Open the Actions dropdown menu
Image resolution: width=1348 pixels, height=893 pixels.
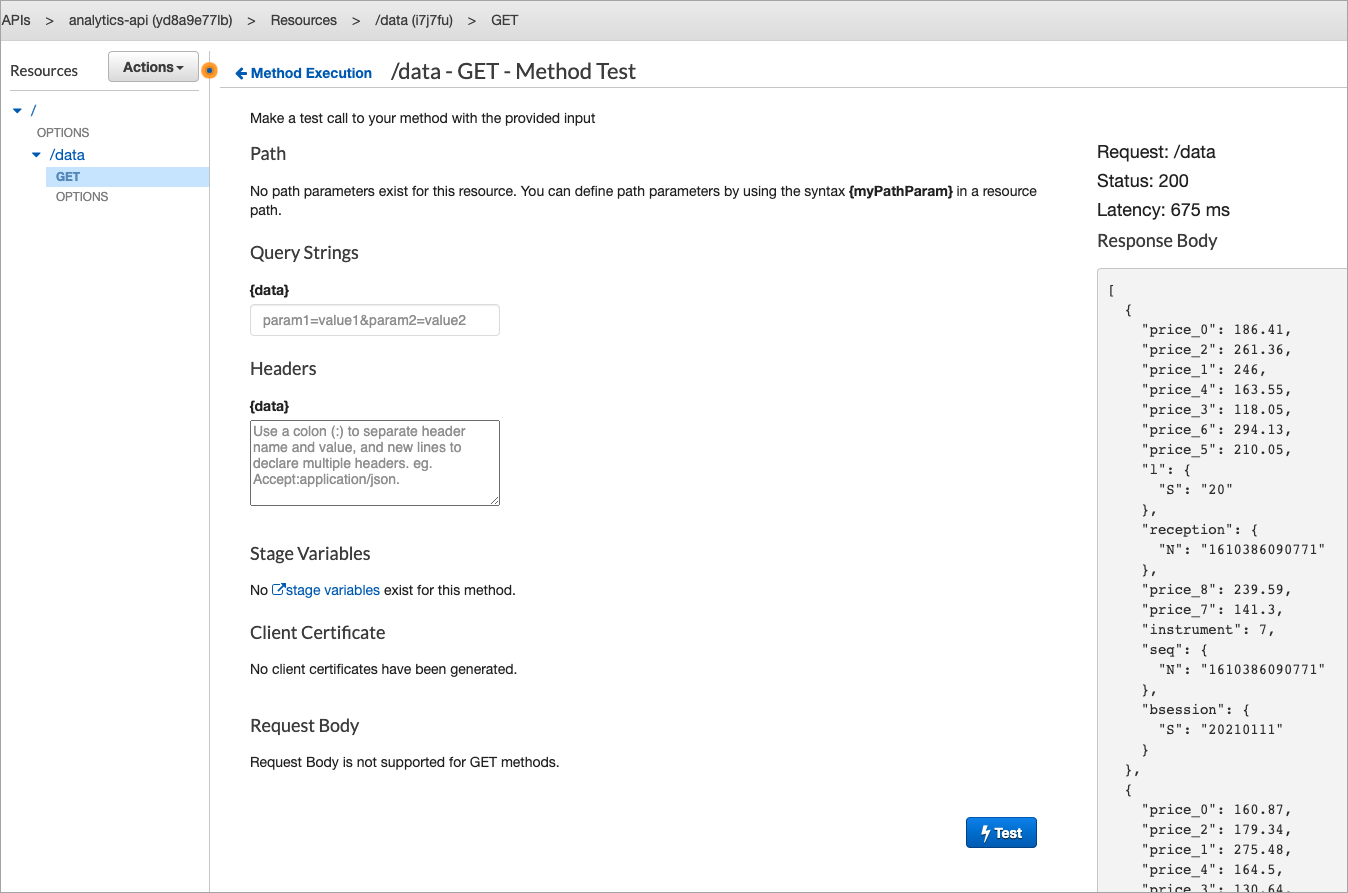point(152,66)
